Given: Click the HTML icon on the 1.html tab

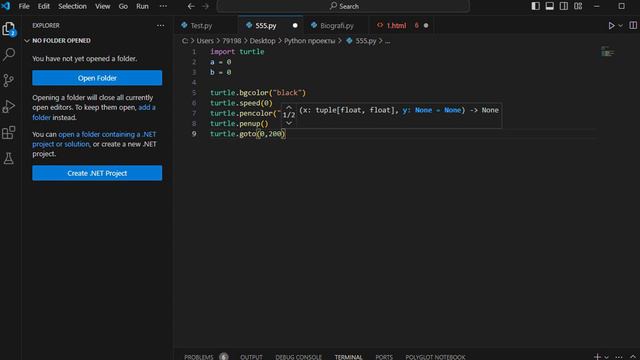Looking at the screenshot, I should pos(380,25).
